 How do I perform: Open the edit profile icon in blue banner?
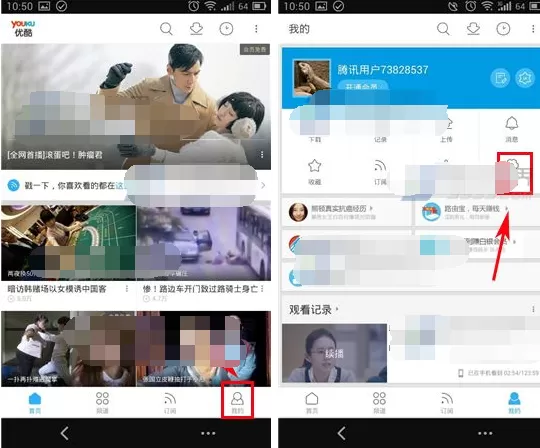coord(500,78)
